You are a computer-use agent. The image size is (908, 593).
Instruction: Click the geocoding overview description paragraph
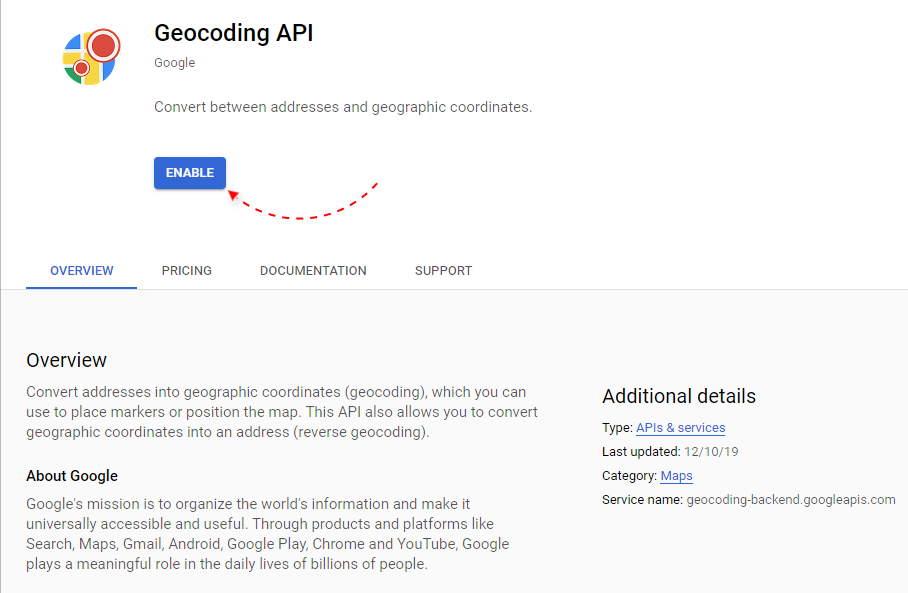pos(282,412)
